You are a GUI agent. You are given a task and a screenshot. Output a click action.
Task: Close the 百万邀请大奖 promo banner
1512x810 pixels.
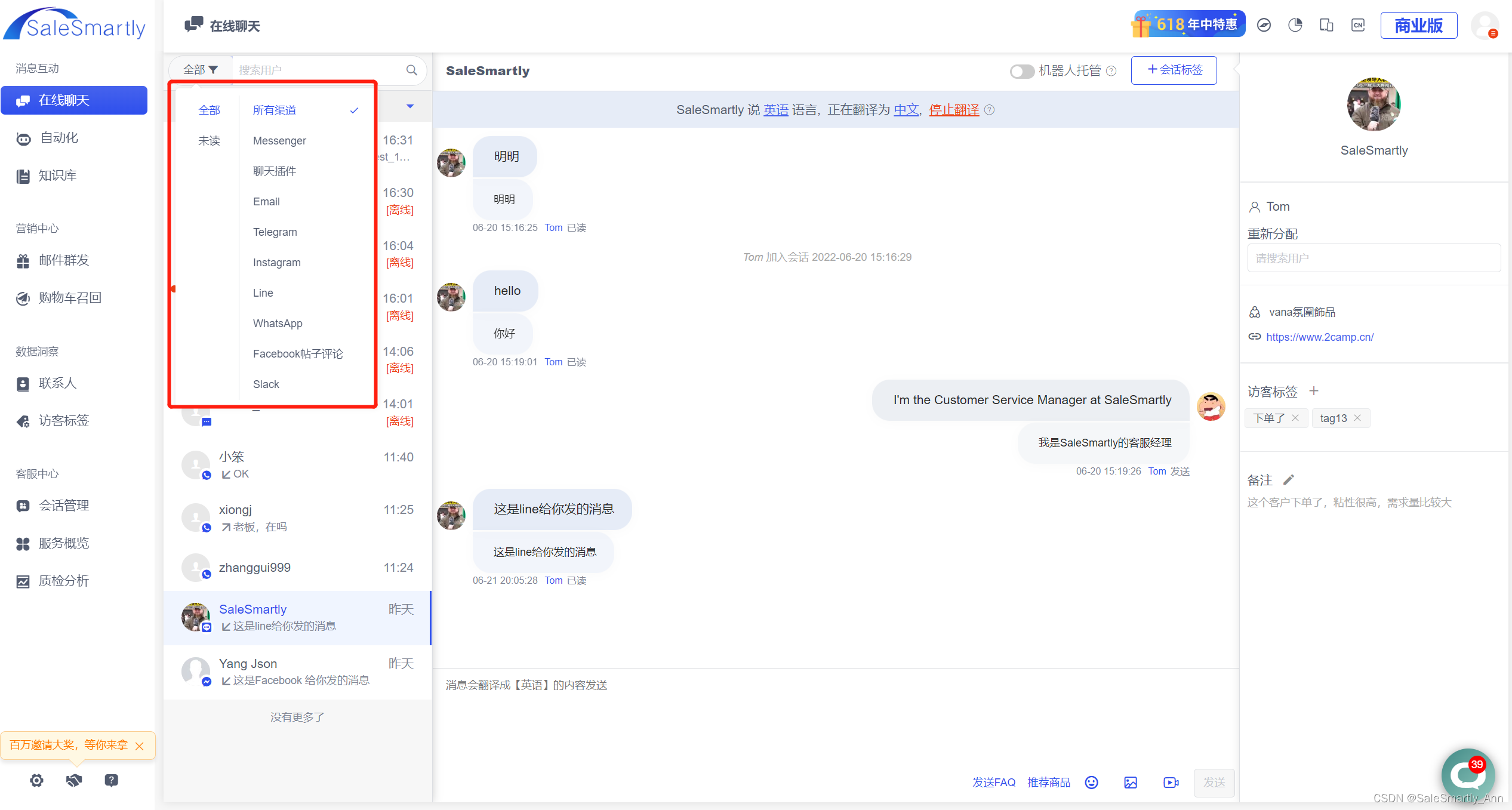140,746
